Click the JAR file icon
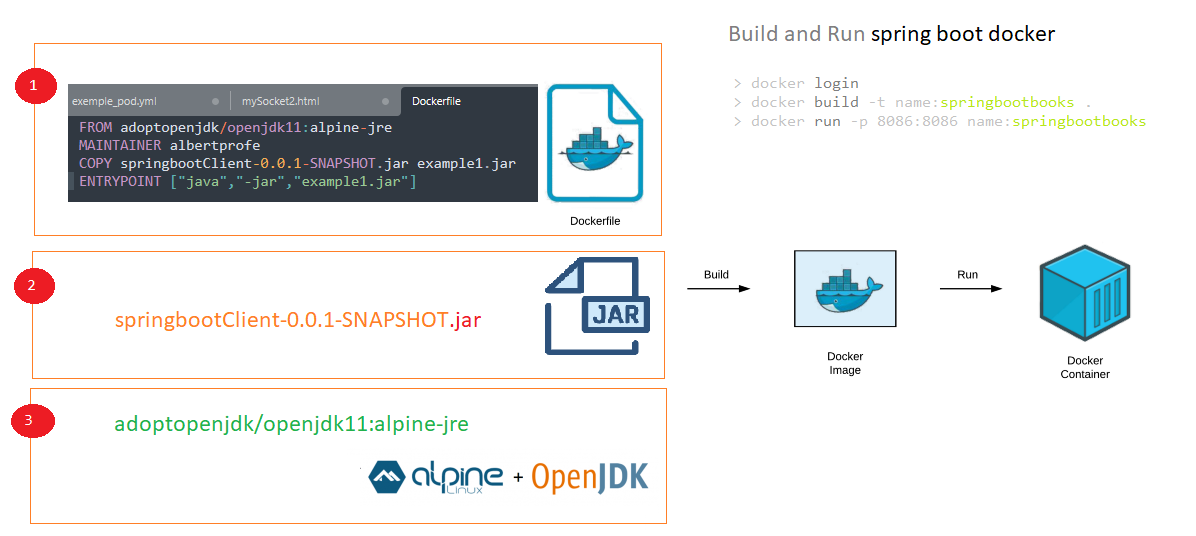1196x536 pixels. pos(597,306)
